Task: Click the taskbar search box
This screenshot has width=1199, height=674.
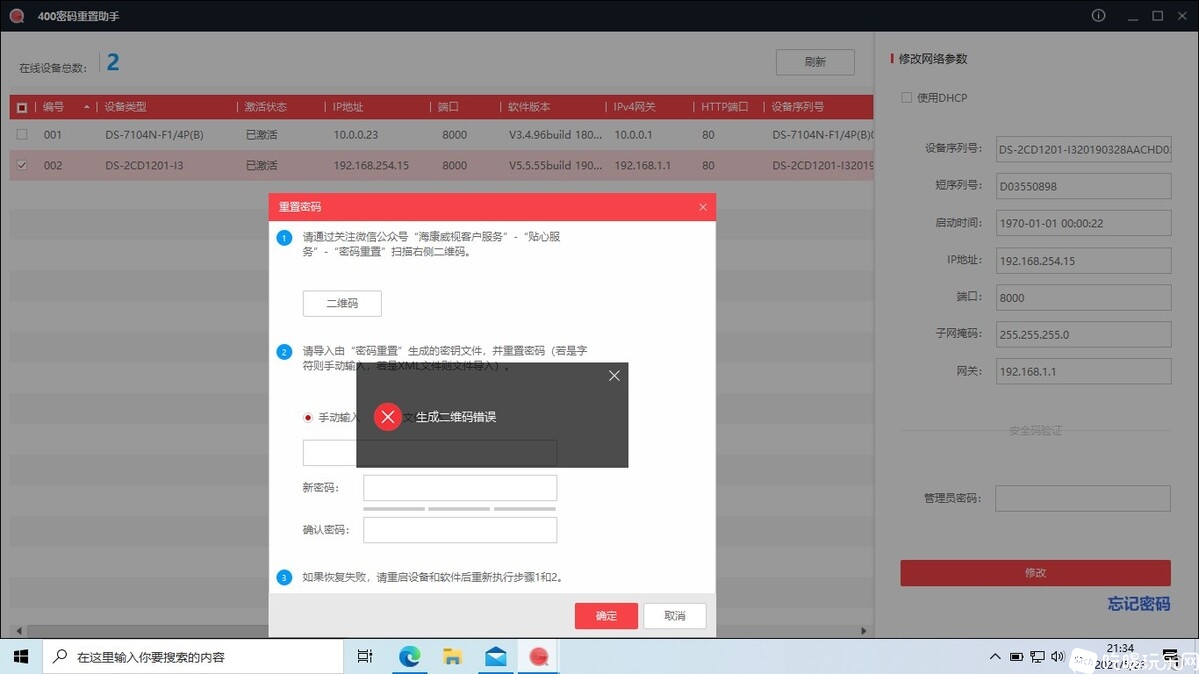Action: coord(193,656)
